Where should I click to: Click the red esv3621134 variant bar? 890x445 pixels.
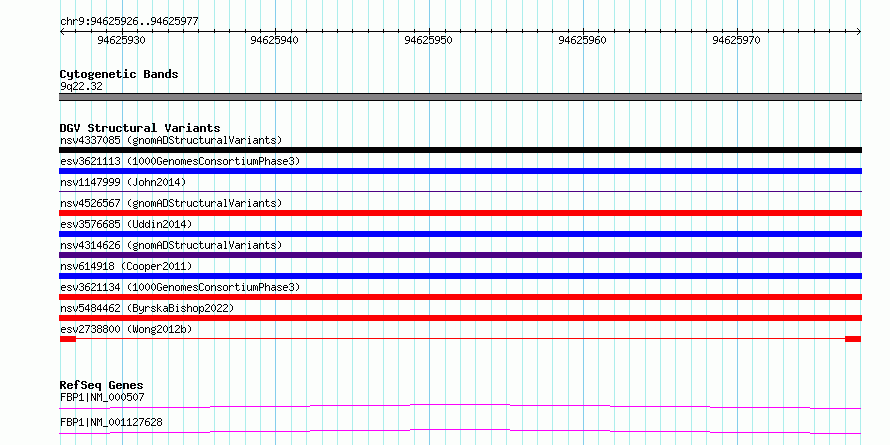point(460,297)
